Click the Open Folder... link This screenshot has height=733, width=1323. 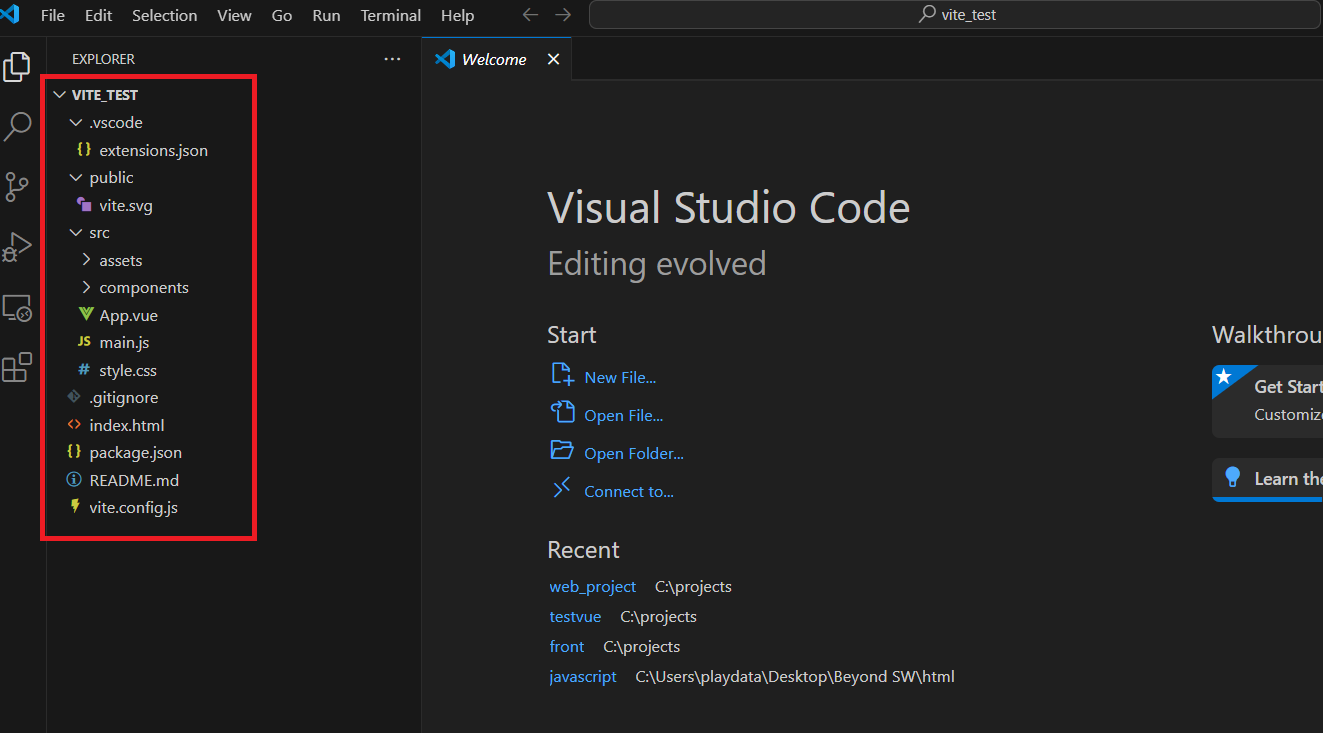634,453
